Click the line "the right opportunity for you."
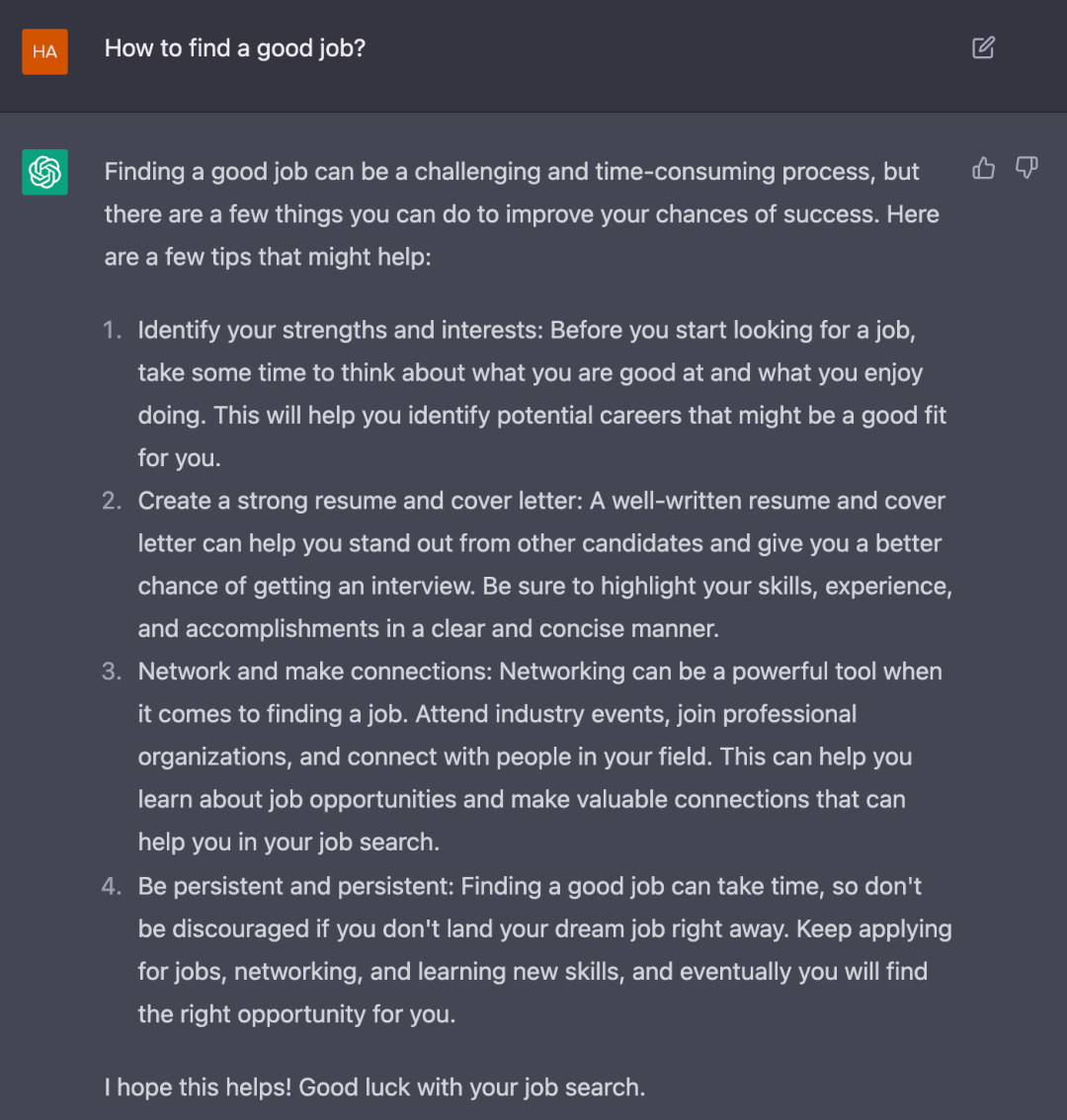 click(x=296, y=1014)
